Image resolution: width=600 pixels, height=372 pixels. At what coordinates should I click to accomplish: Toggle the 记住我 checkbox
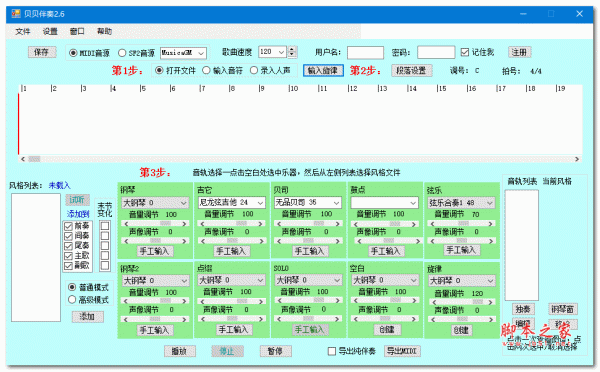[x=465, y=52]
